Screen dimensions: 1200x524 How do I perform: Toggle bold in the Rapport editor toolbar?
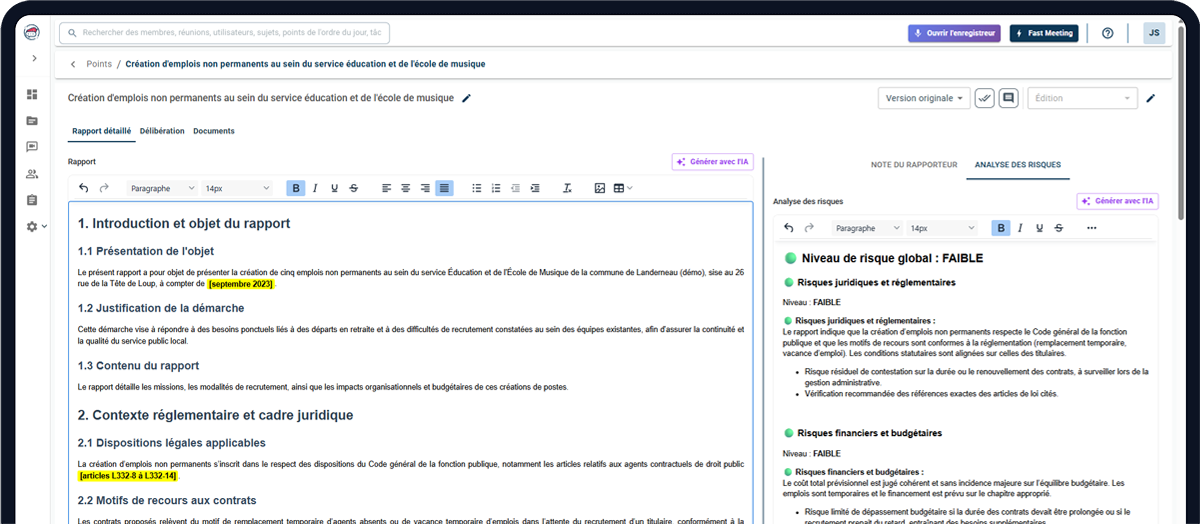(x=296, y=188)
